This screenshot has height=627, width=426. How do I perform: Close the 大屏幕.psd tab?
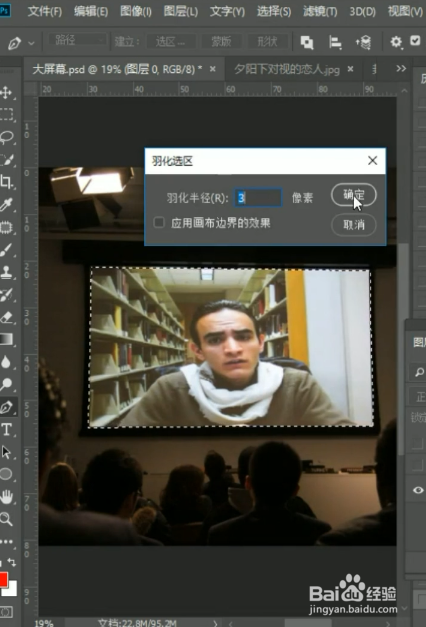pos(213,69)
